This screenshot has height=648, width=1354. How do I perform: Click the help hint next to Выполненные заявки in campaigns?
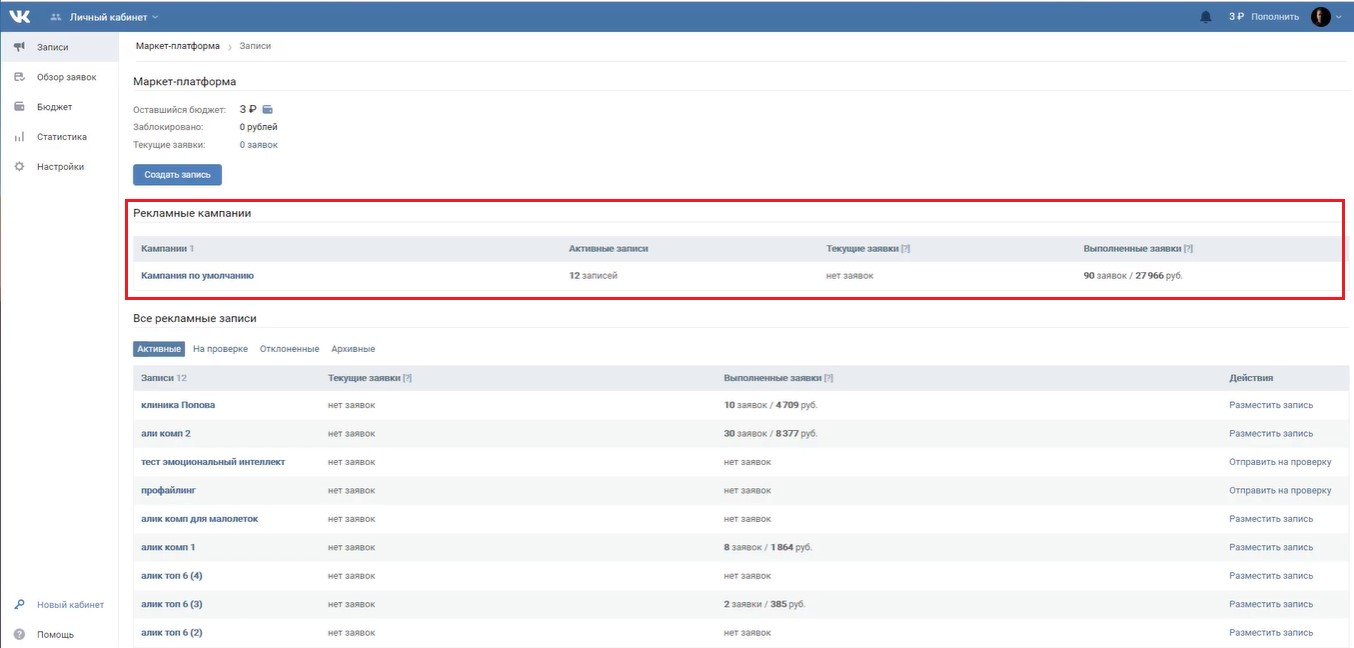point(1188,248)
